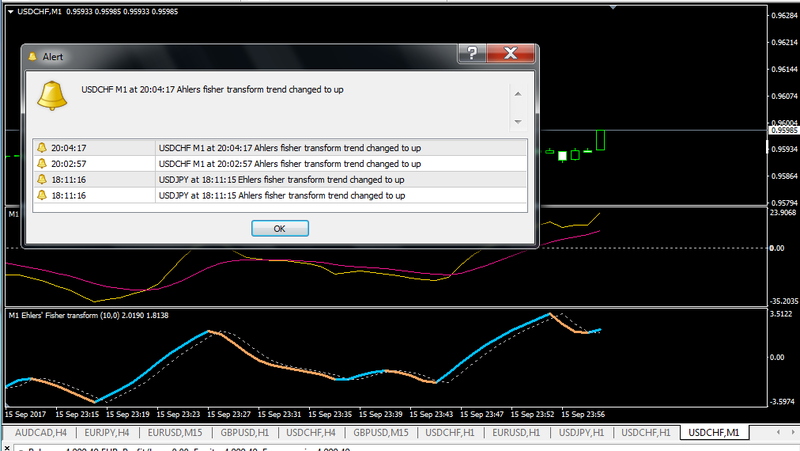
Task: Switch to the GBPUSD,M15 chart tab
Action: [381, 433]
